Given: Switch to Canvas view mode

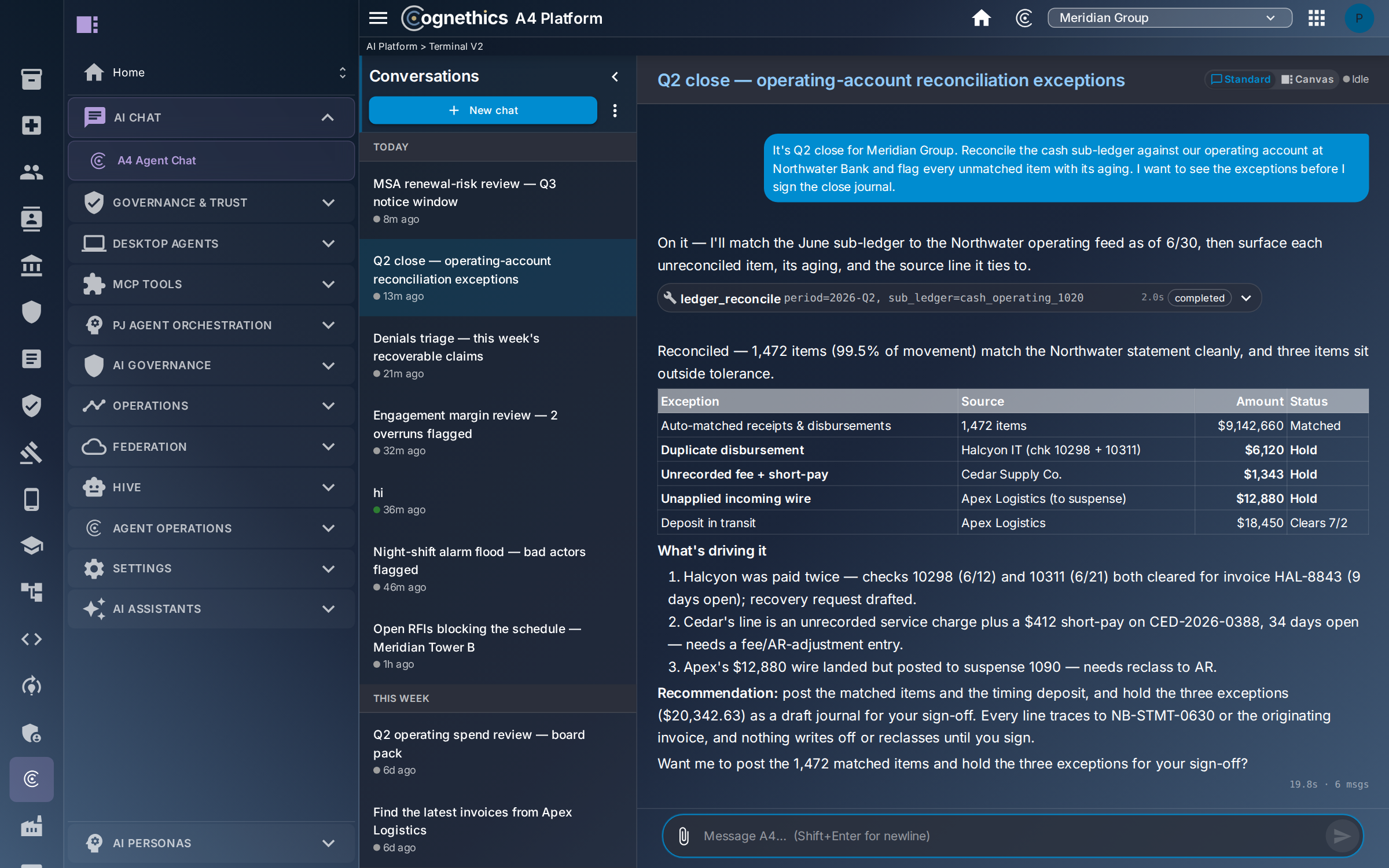Looking at the screenshot, I should [1307, 79].
